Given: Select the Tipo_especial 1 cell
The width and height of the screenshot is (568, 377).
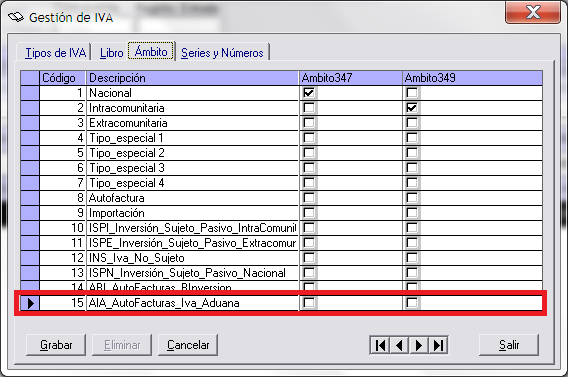Looking at the screenshot, I should click(x=192, y=138).
